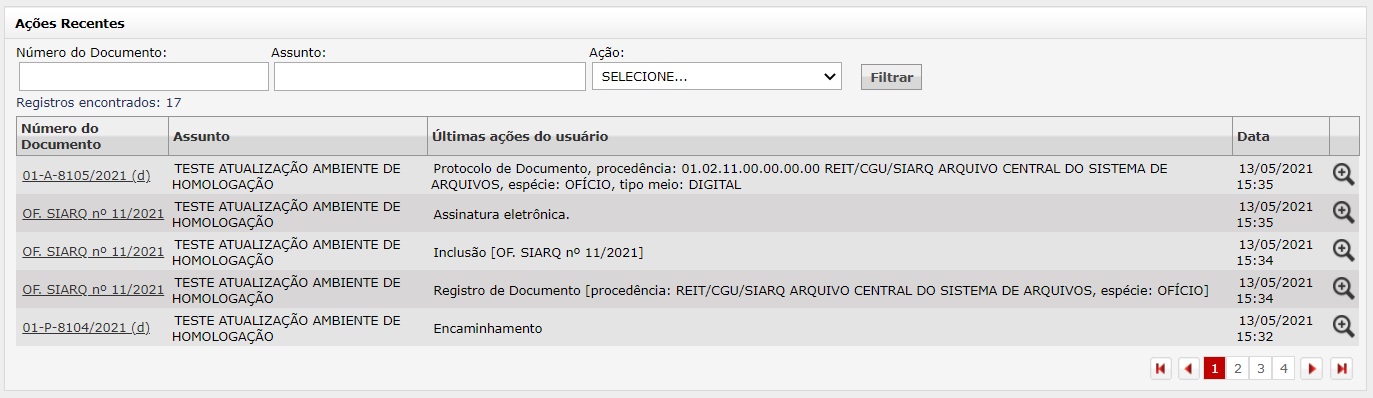Open OF. SIARQ nº 11/2021 link in Assinatura eletrônica row
The image size is (1373, 398).
click(93, 213)
